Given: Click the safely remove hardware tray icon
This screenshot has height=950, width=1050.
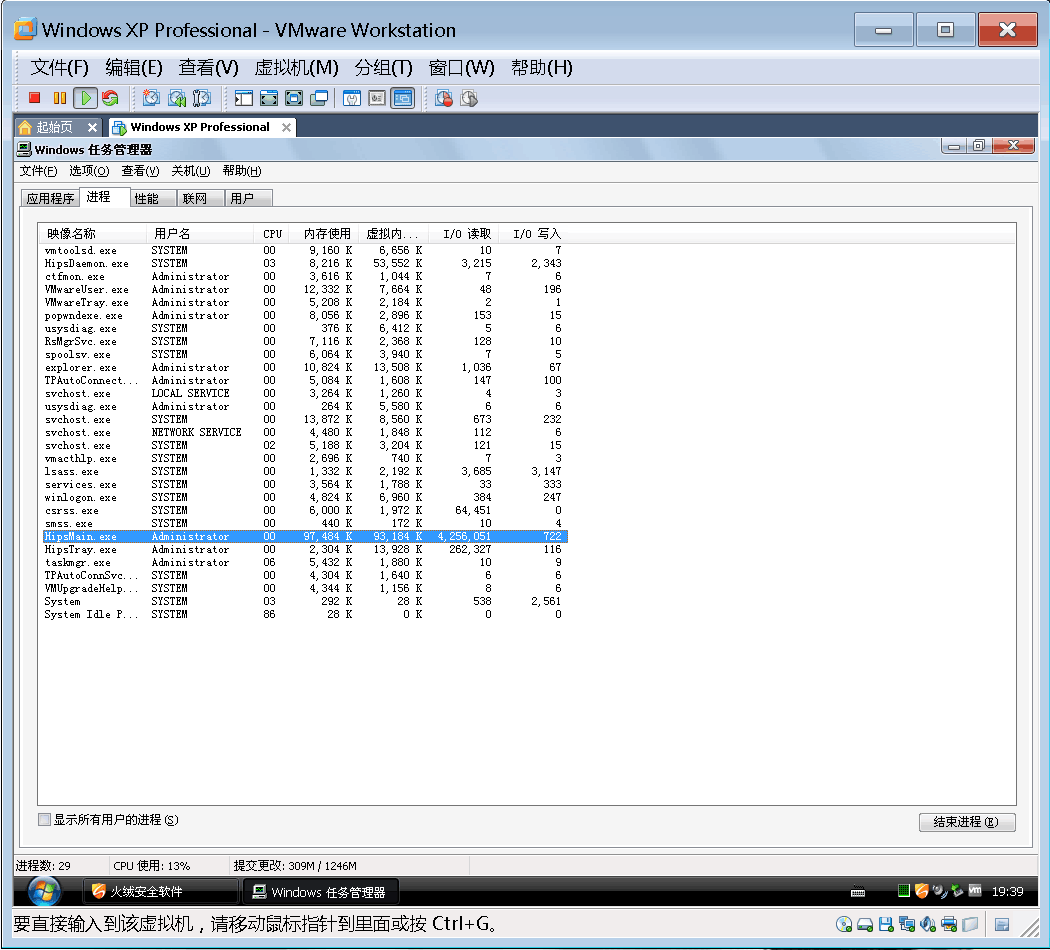Looking at the screenshot, I should coord(957,890).
